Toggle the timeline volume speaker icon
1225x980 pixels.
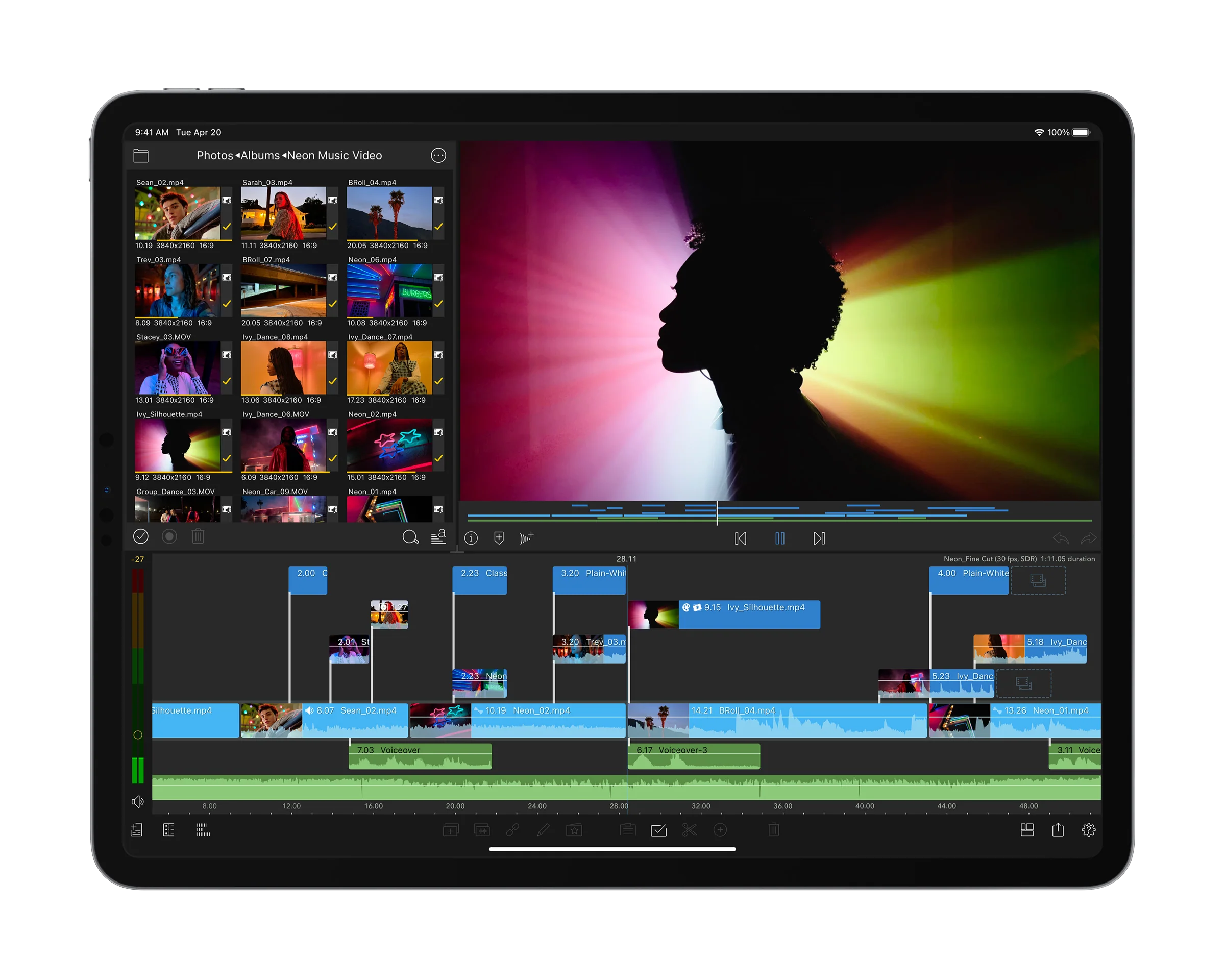(x=137, y=802)
